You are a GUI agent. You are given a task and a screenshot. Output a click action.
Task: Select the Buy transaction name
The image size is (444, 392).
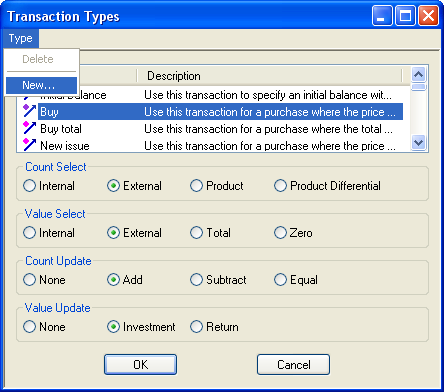49,112
